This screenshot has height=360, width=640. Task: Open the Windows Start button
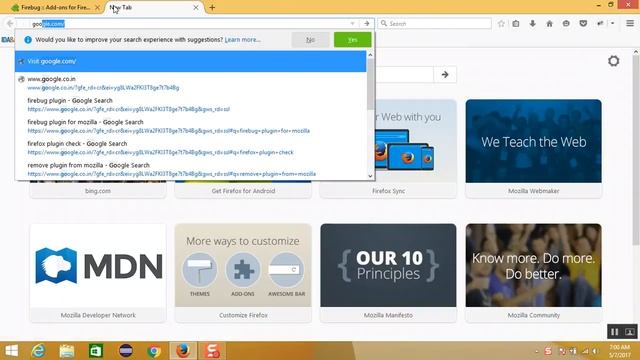11,351
